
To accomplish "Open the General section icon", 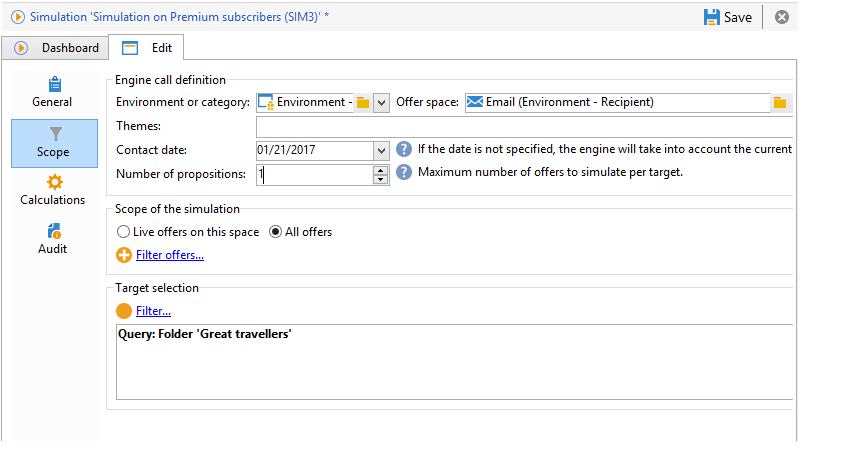I will pos(55,84).
